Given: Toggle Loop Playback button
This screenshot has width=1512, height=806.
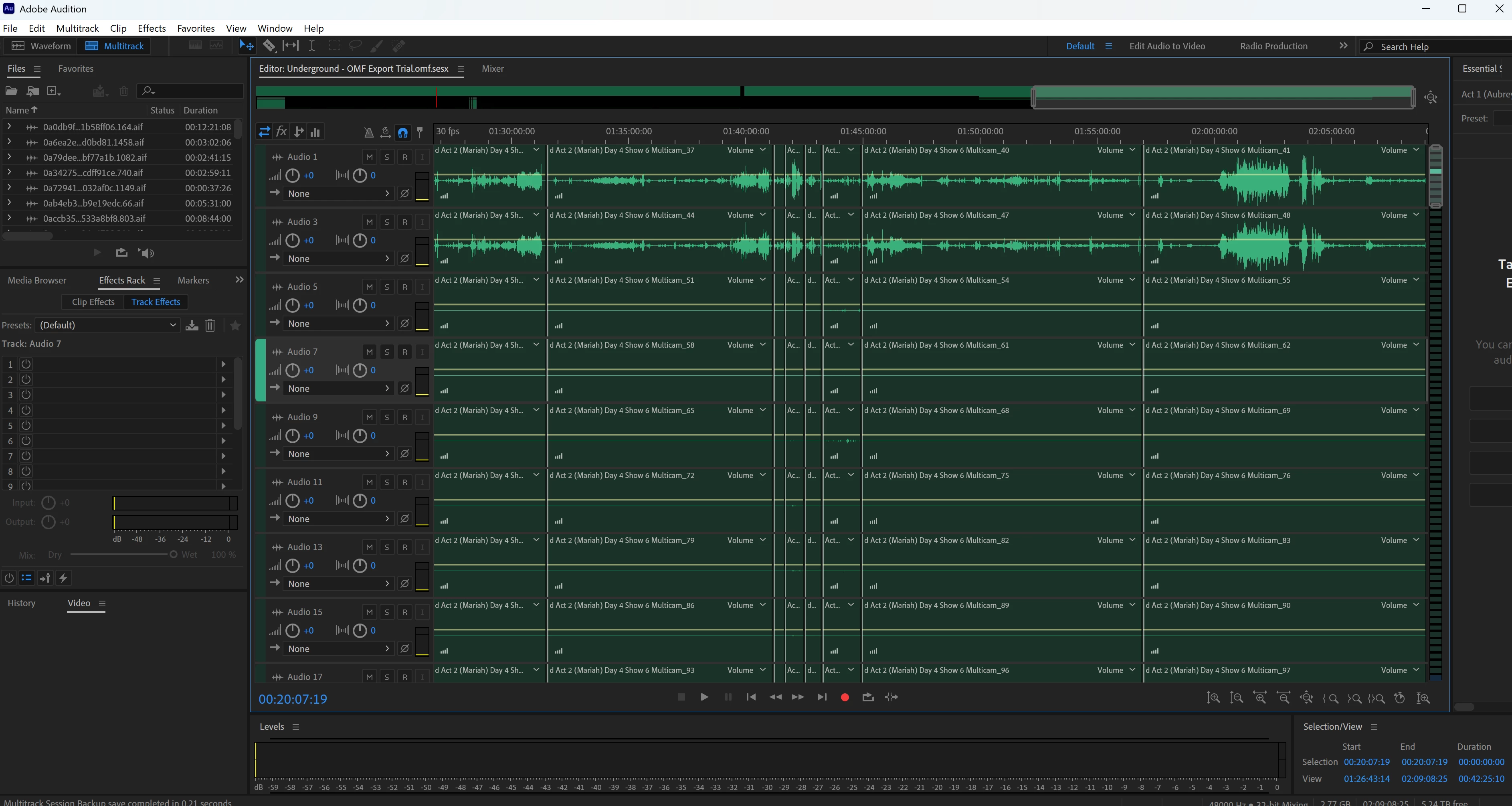Looking at the screenshot, I should pyautogui.click(x=867, y=697).
